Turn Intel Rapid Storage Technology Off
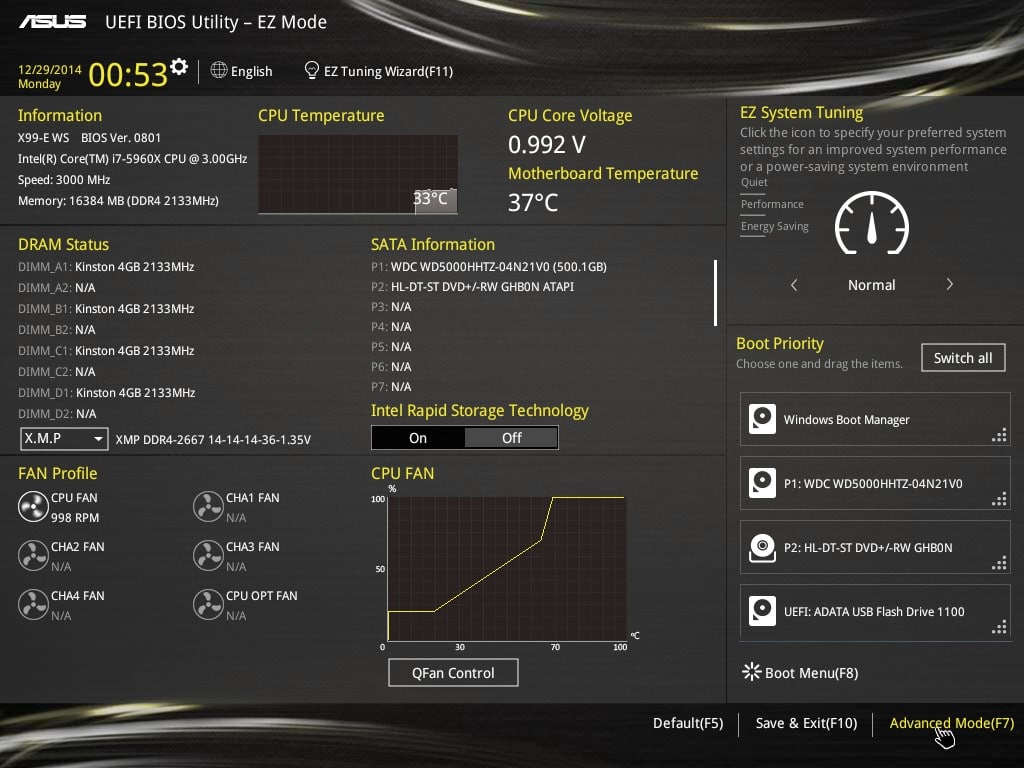Screen dimensions: 1024x768 [x=511, y=438]
